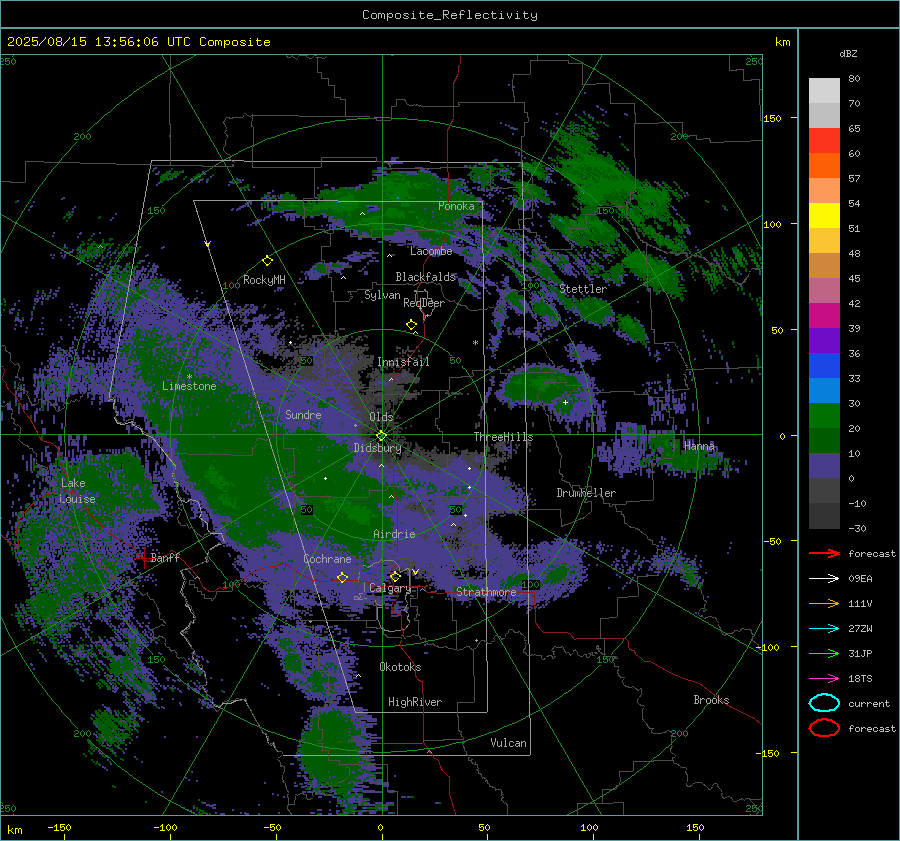Viewport: 900px width, 841px height.
Task: Click the dBZ legend heading
Action: (848, 53)
